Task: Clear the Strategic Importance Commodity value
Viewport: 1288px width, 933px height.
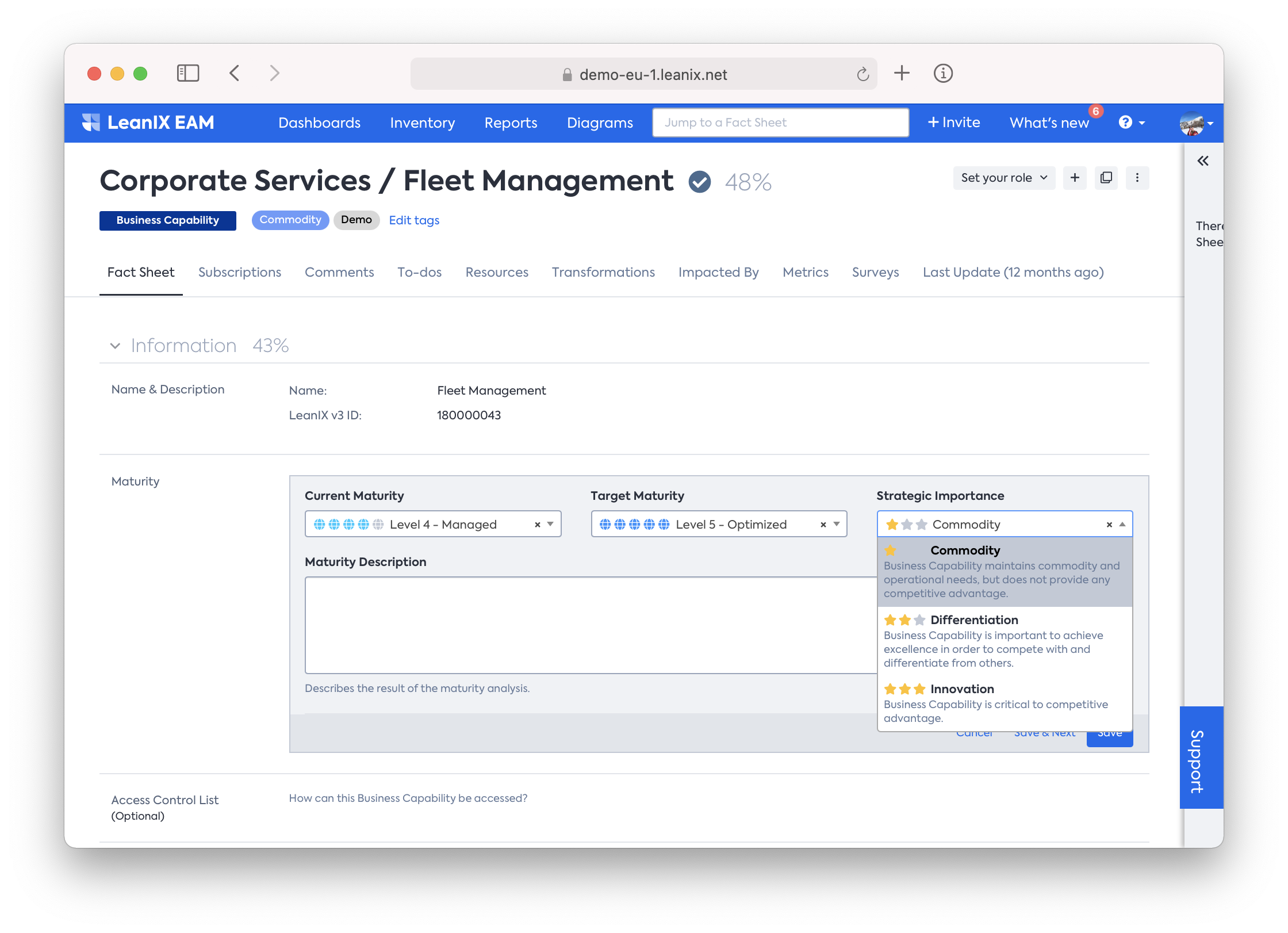Action: tap(1109, 525)
